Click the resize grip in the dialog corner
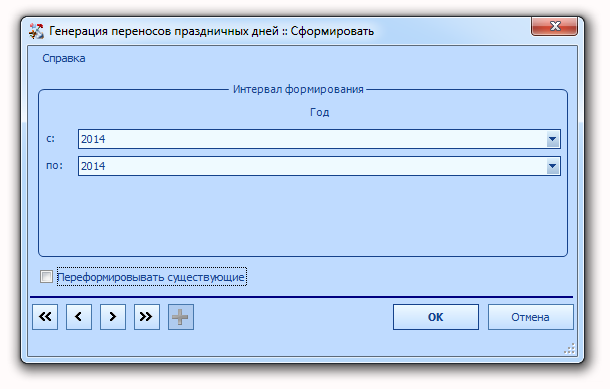This screenshot has height=389, width=610. coord(569,349)
